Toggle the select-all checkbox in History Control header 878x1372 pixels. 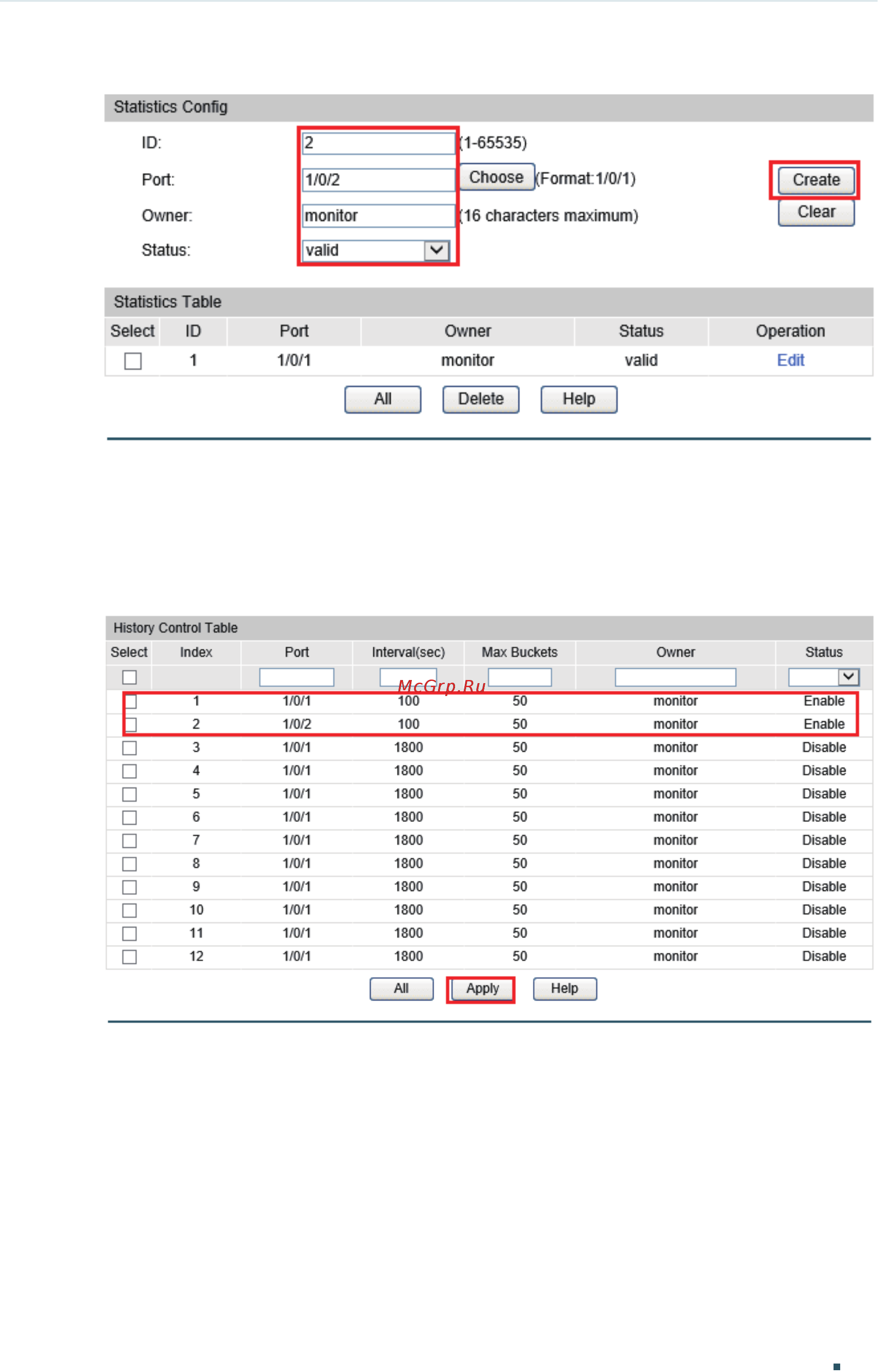tap(129, 677)
